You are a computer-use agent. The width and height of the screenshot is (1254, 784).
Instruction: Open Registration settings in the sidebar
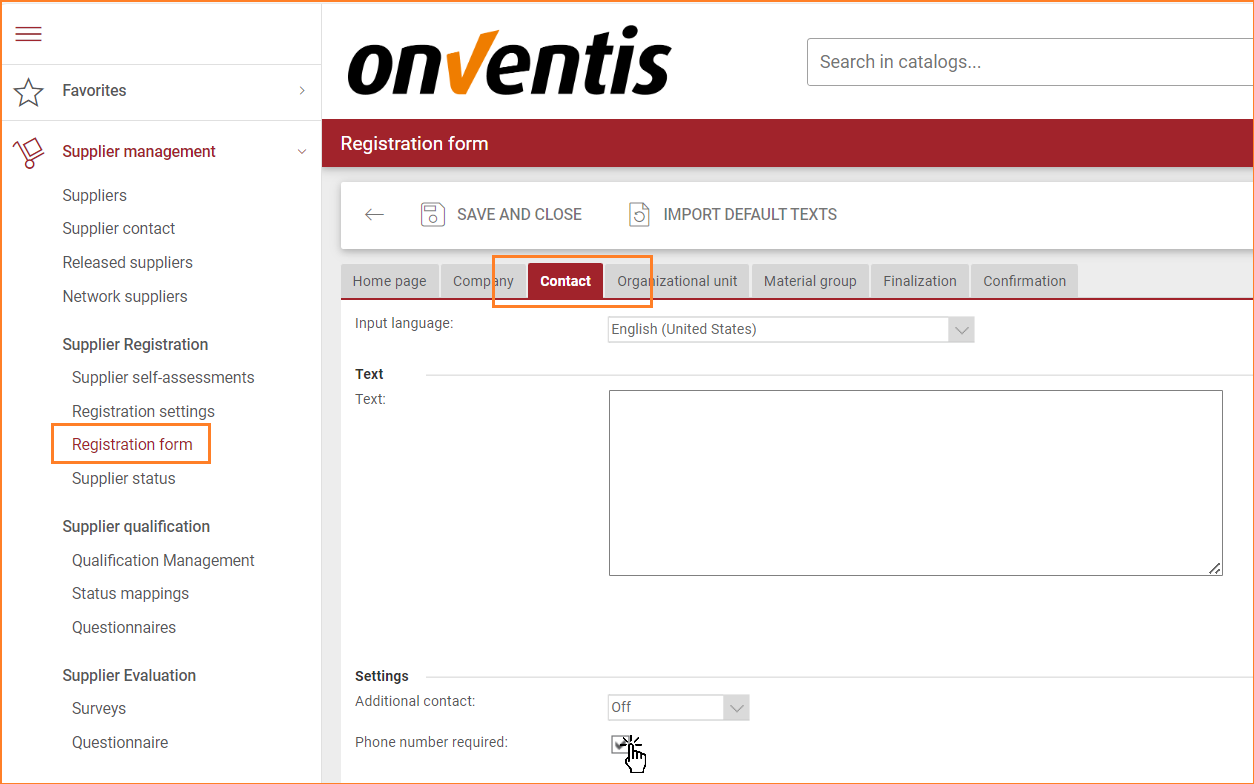coord(143,411)
